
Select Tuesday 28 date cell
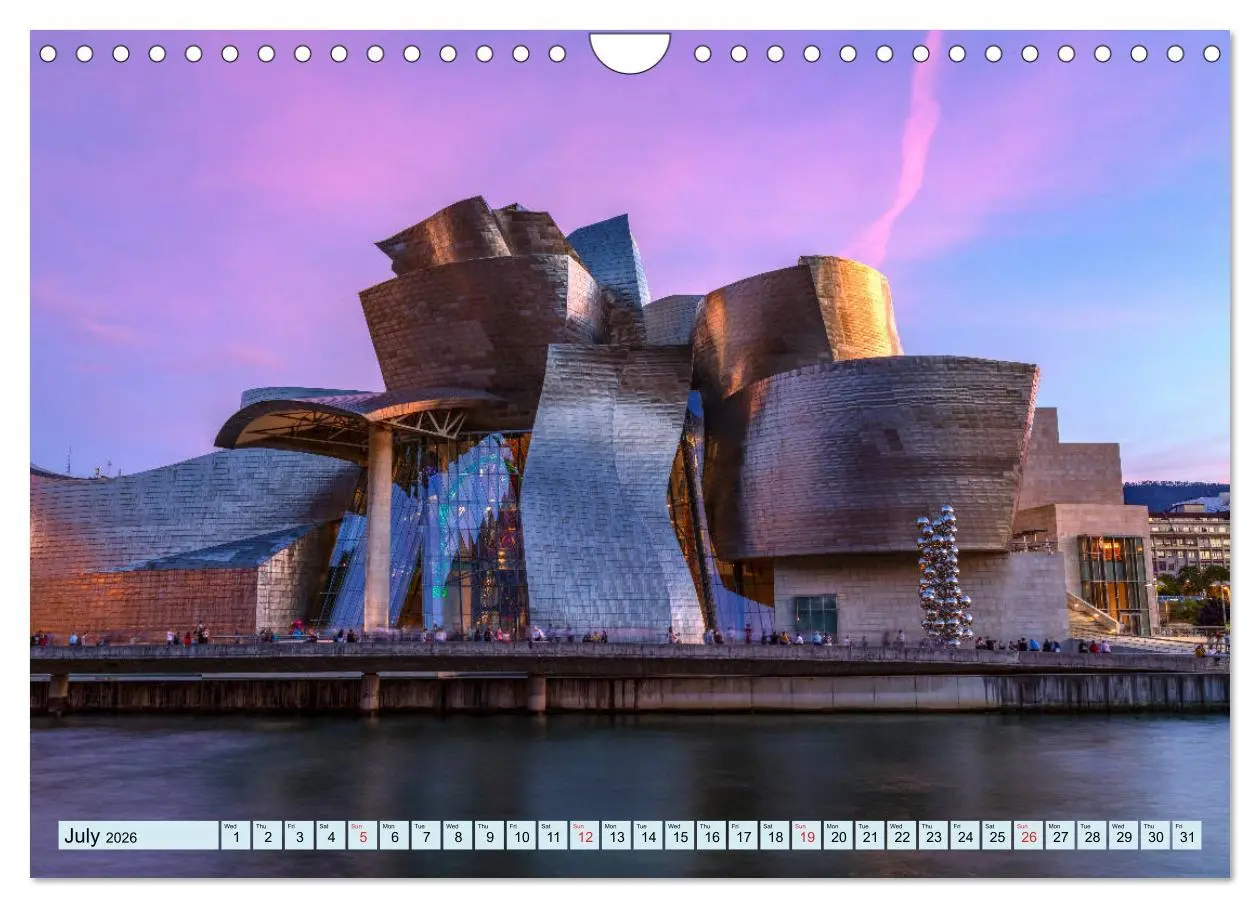click(1091, 835)
